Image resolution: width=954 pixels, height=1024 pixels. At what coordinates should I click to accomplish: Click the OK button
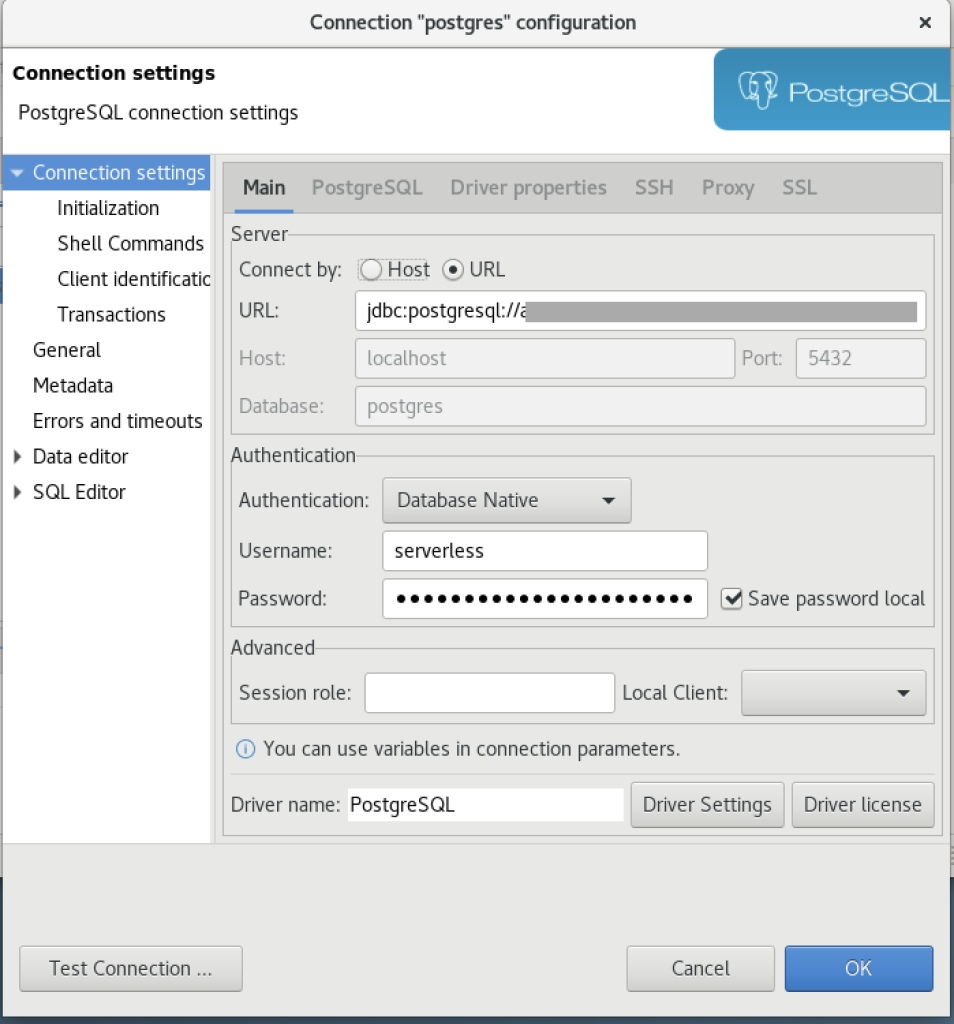pos(858,968)
